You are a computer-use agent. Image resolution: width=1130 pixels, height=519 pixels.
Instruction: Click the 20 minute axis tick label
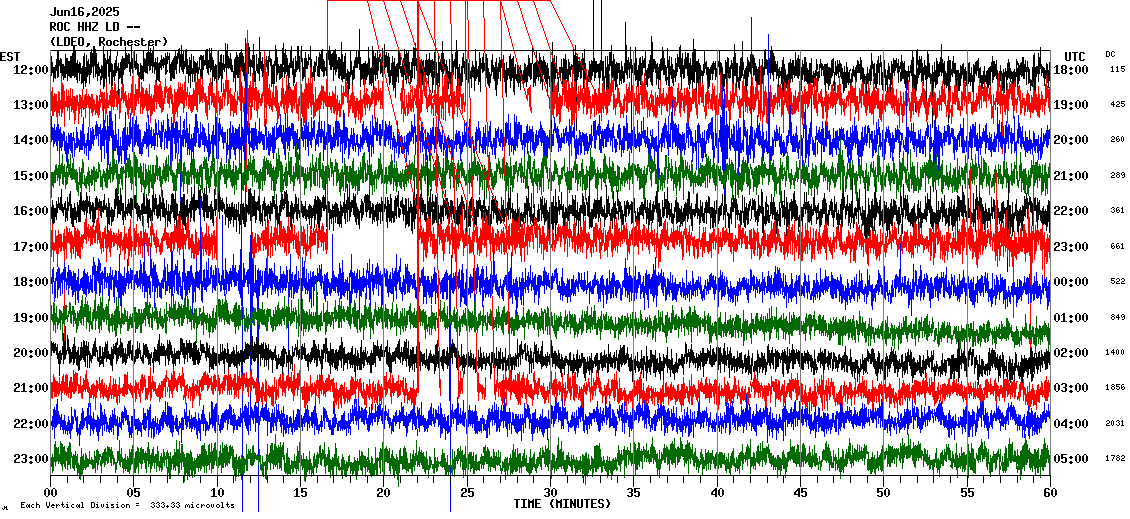(x=383, y=493)
